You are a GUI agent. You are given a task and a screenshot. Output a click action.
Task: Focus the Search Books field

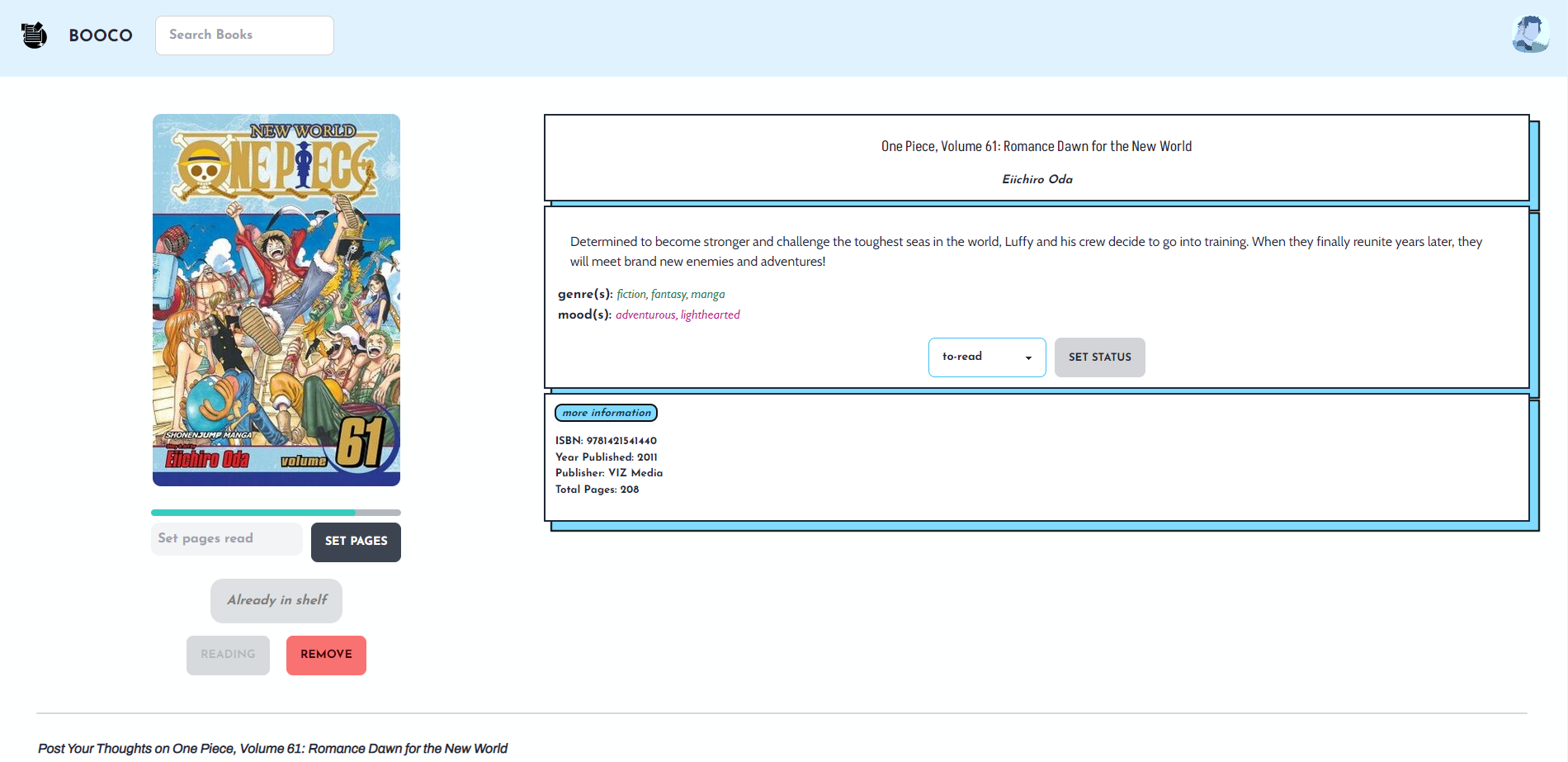[x=244, y=35]
